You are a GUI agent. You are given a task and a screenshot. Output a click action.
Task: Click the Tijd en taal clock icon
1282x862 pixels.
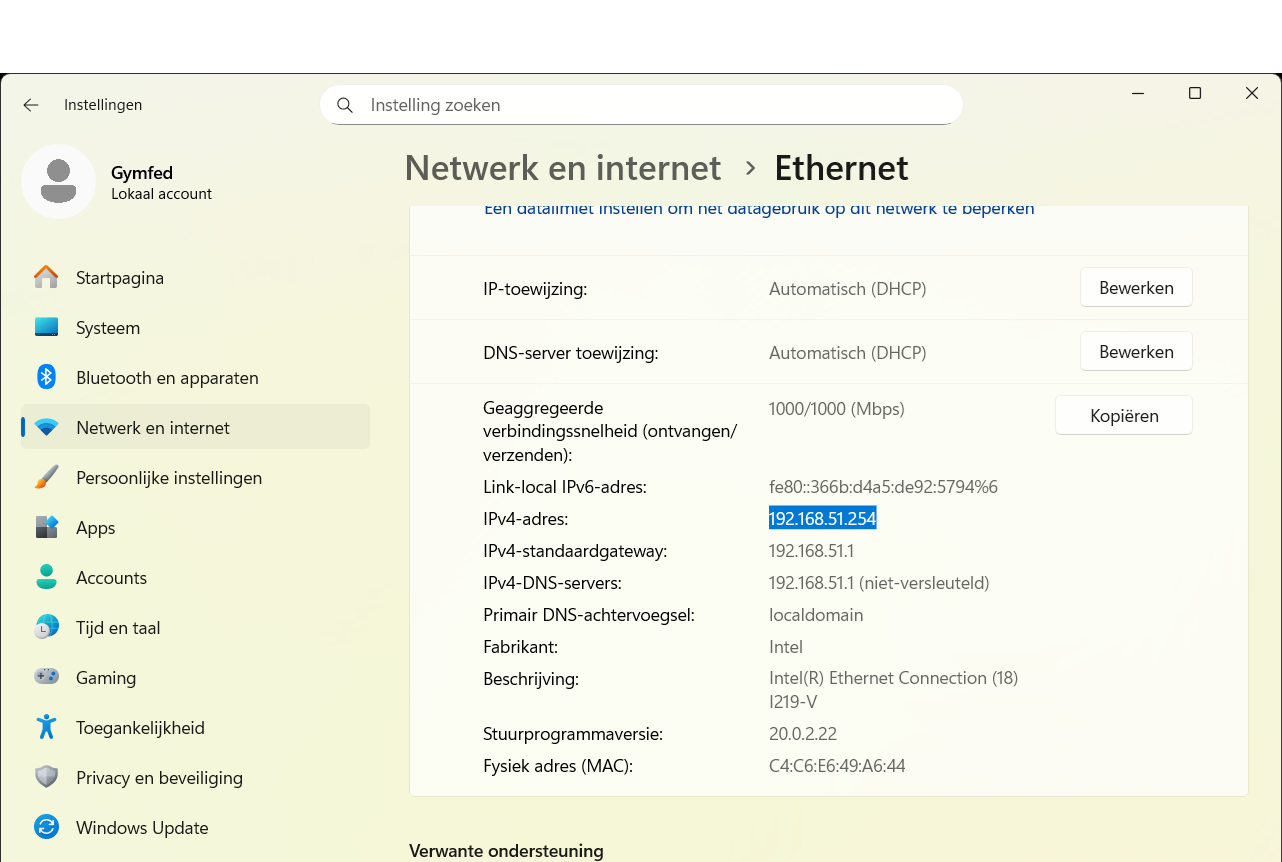(46, 627)
